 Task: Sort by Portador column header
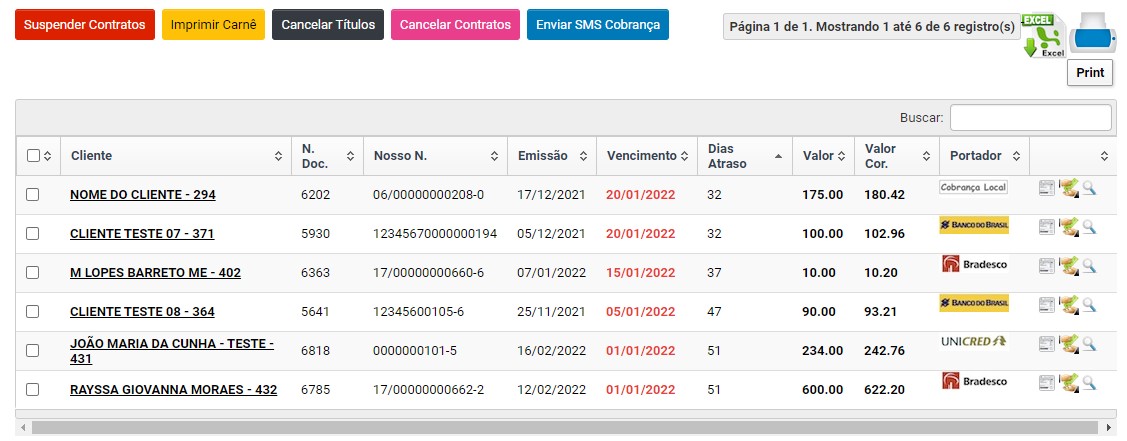click(x=983, y=156)
